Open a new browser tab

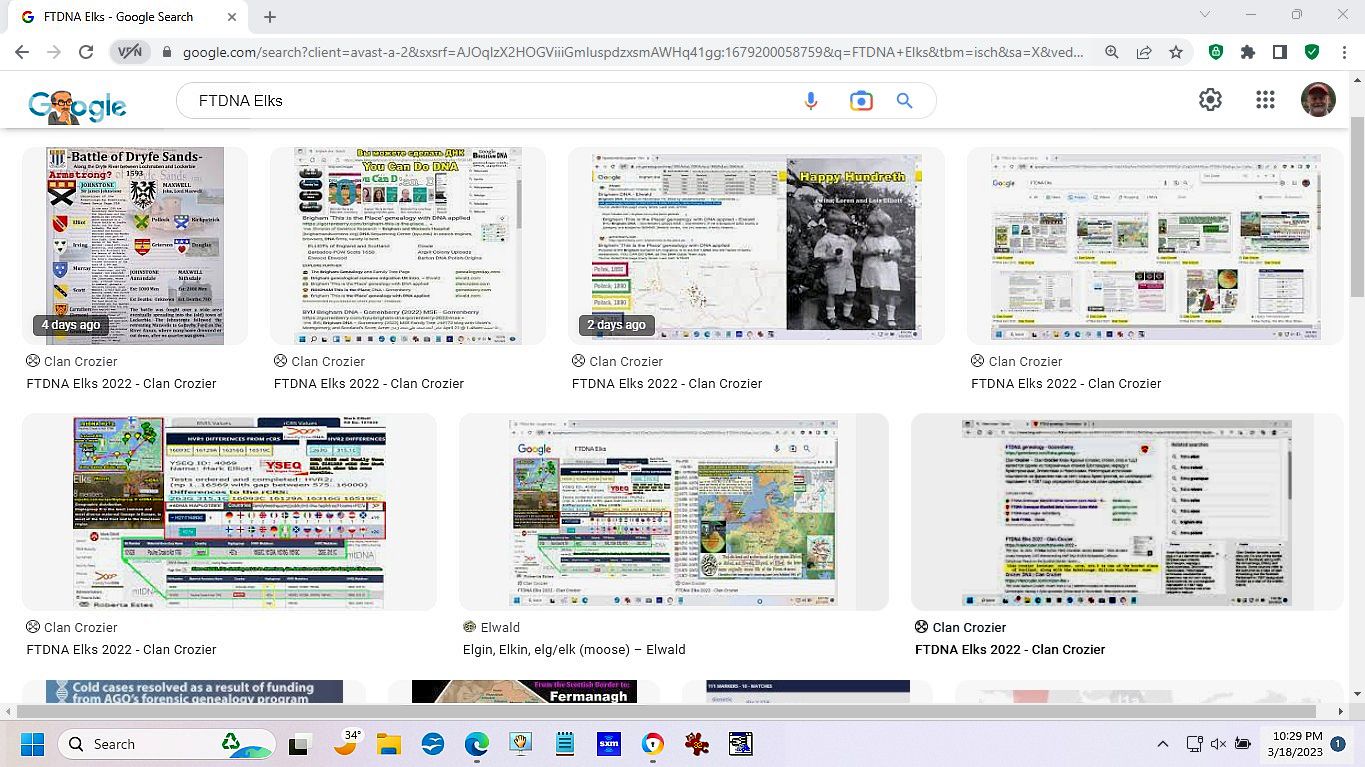click(270, 17)
